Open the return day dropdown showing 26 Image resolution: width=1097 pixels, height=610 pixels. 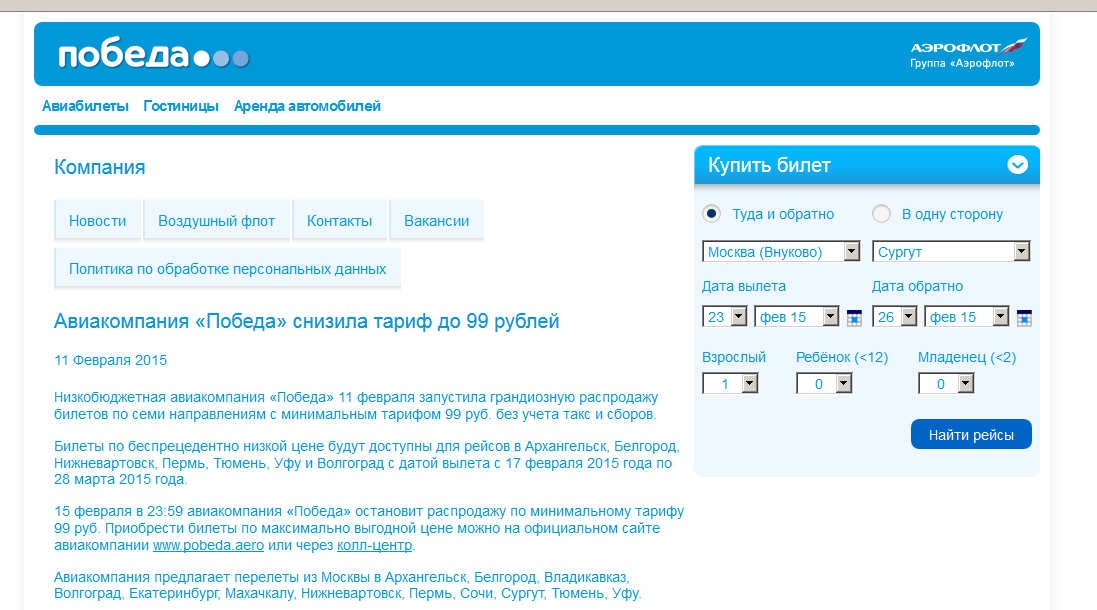[x=894, y=317]
